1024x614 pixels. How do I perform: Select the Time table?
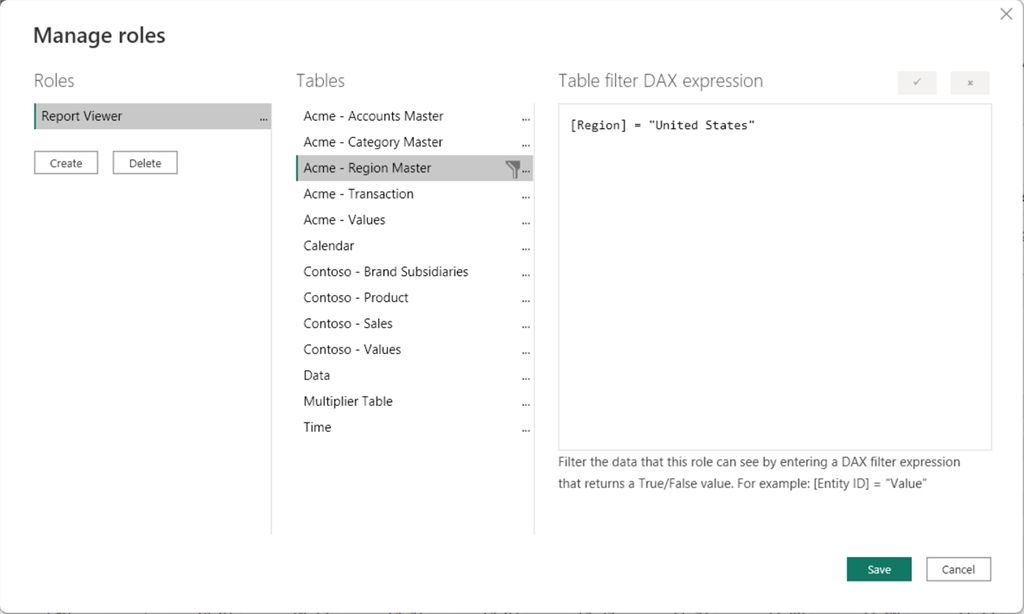click(317, 428)
